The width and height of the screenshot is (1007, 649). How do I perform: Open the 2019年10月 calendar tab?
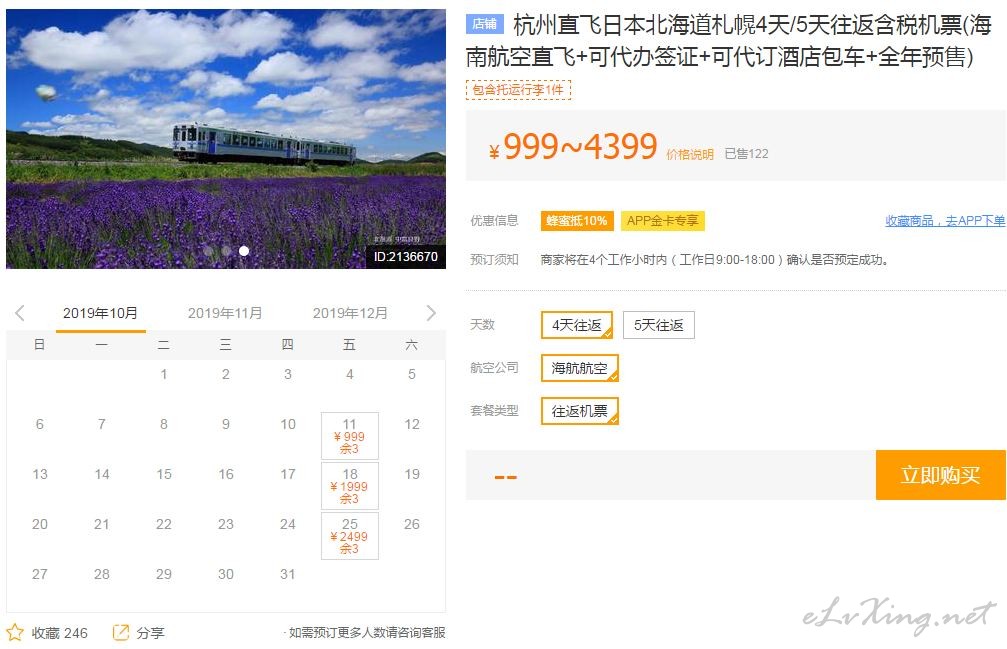pos(100,313)
